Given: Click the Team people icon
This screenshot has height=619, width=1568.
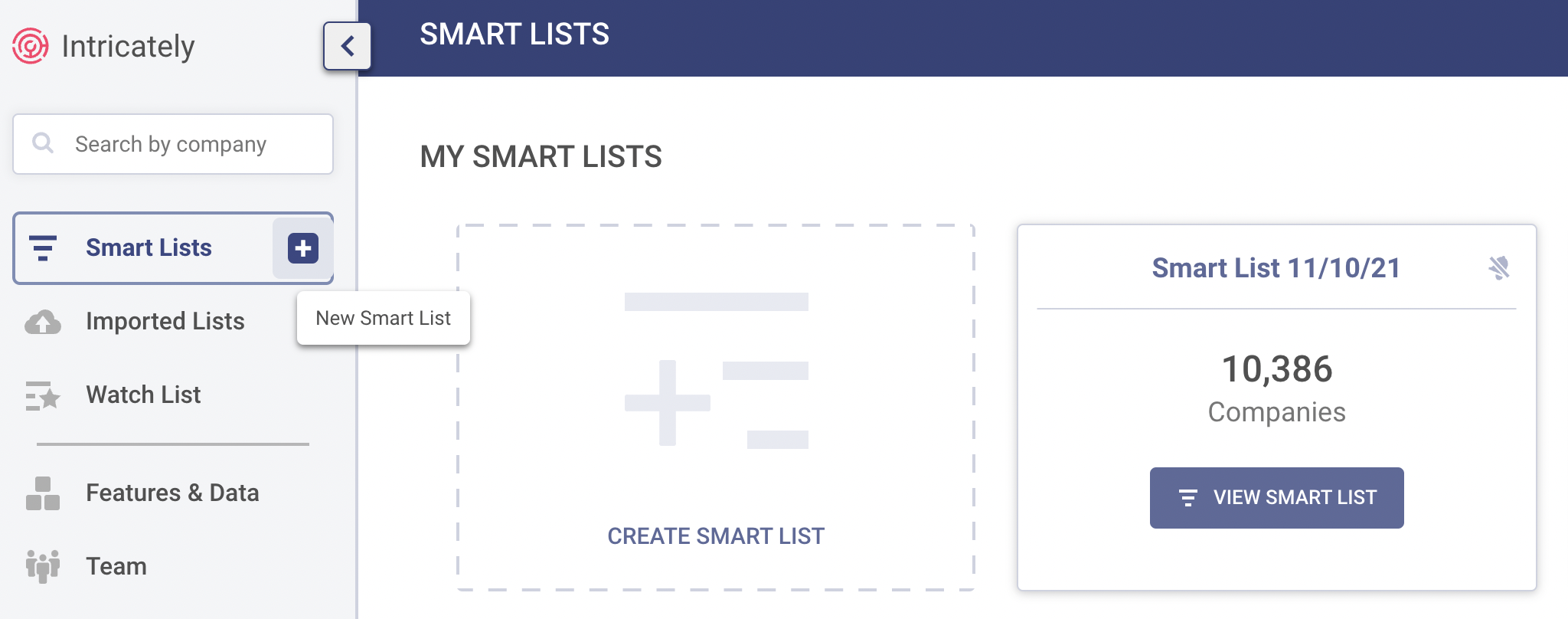Looking at the screenshot, I should coord(43,567).
